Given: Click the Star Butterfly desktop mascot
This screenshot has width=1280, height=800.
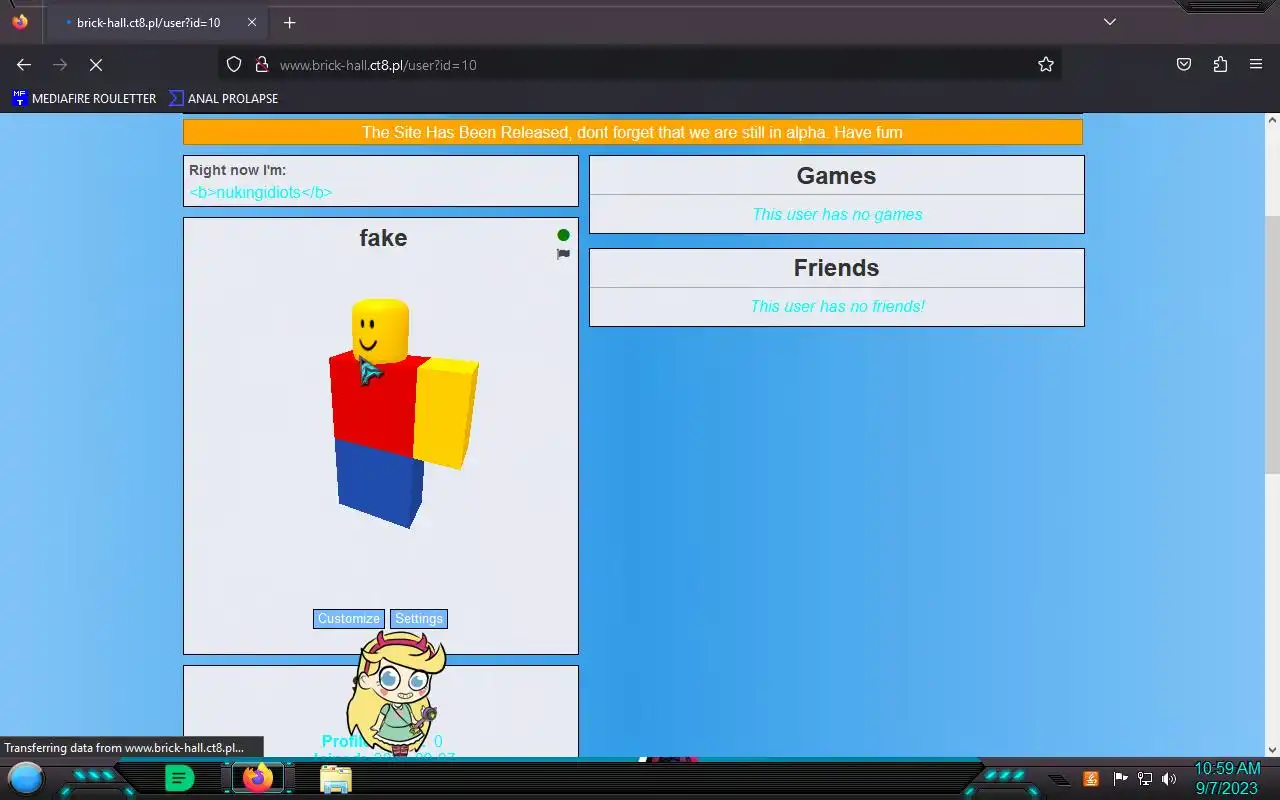Looking at the screenshot, I should pyautogui.click(x=394, y=694).
